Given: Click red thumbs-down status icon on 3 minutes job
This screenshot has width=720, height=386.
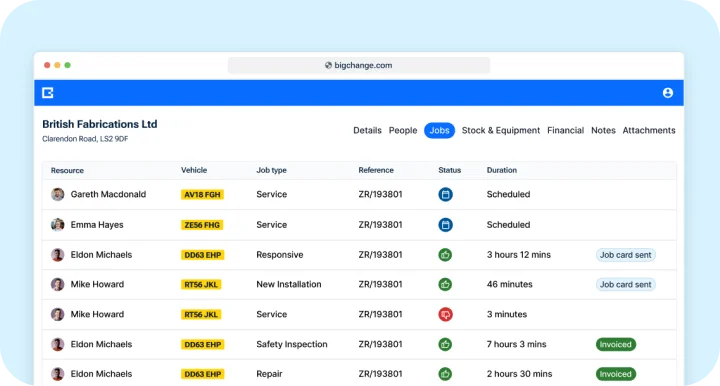Looking at the screenshot, I should click(x=445, y=314).
